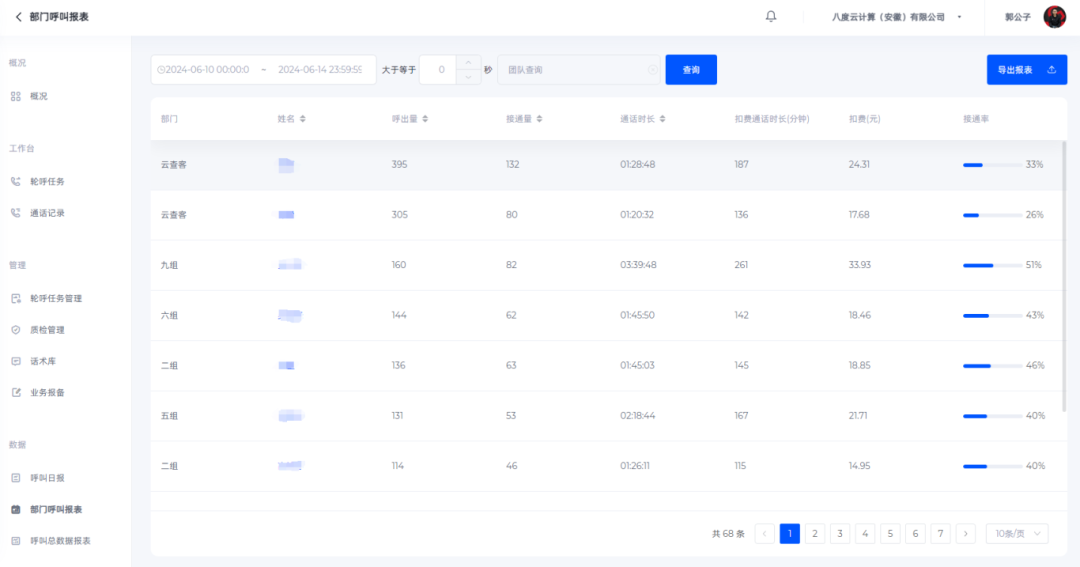Click the 导出报表 export button
The image size is (1080, 567).
1027,70
